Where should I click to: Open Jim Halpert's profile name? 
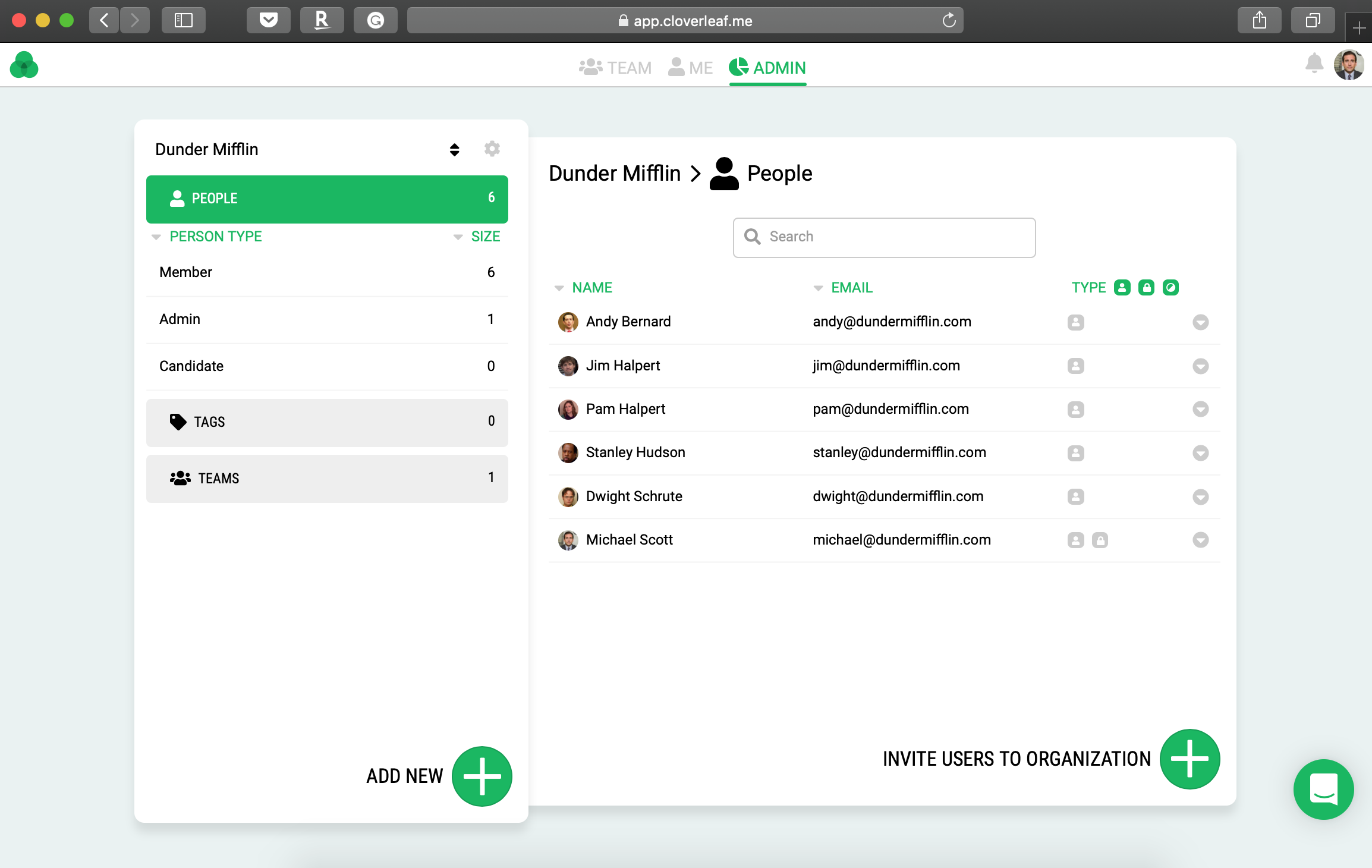pos(623,366)
